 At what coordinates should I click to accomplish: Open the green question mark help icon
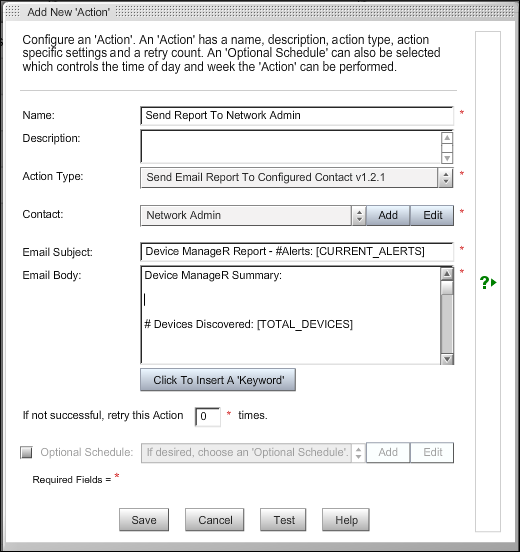click(x=488, y=282)
